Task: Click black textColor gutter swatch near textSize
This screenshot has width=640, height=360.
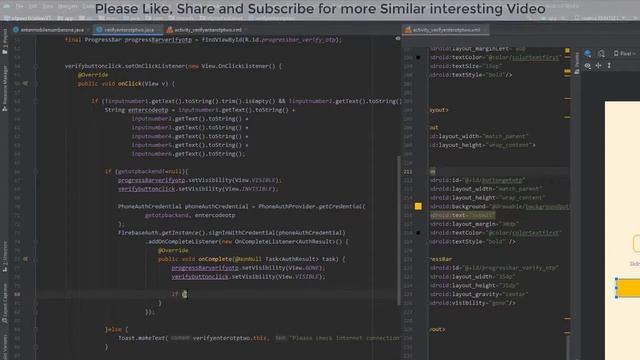Action: click(x=418, y=58)
